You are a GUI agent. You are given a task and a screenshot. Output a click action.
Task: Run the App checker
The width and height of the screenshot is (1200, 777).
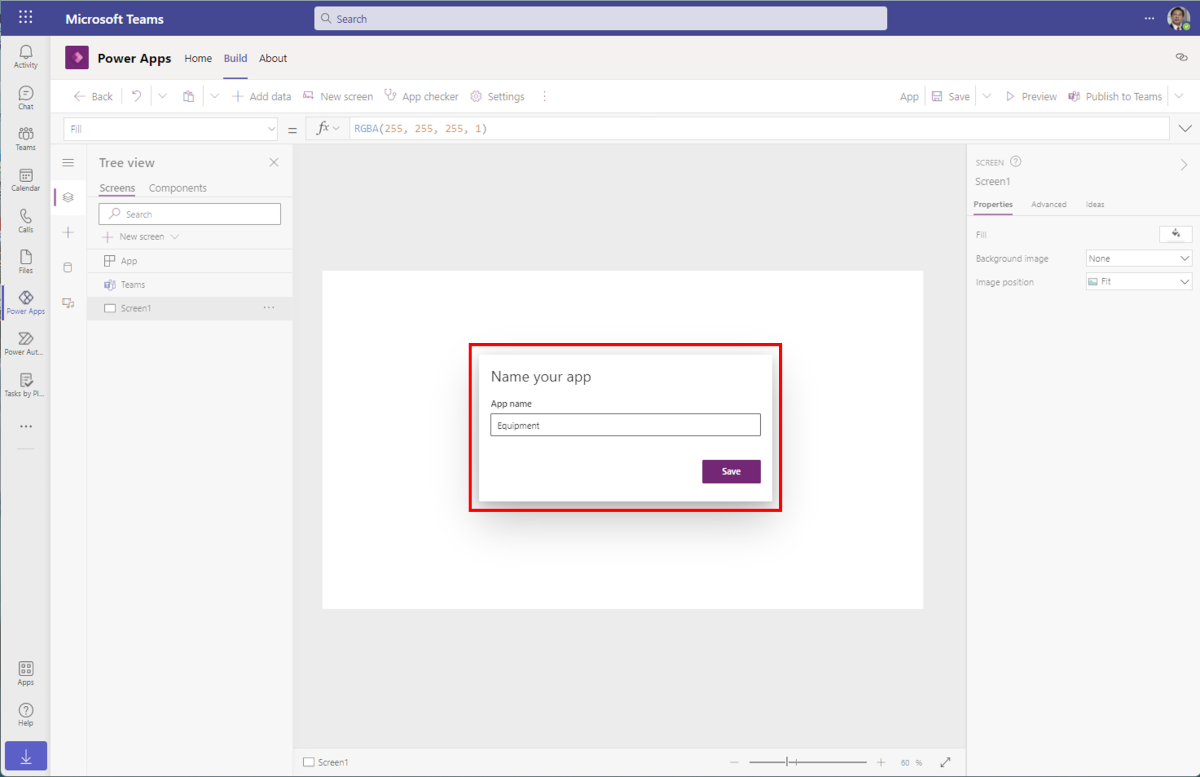(x=421, y=96)
